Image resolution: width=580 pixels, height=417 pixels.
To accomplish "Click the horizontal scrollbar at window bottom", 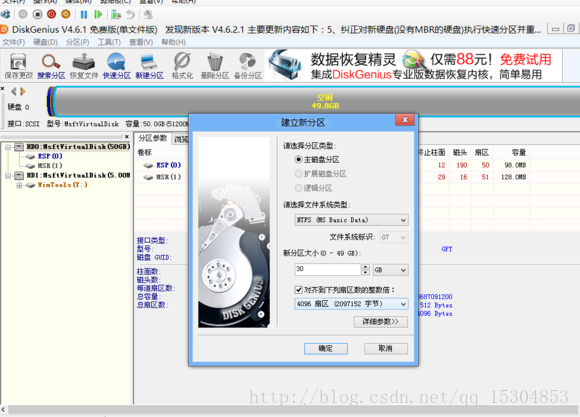I will (292, 409).
